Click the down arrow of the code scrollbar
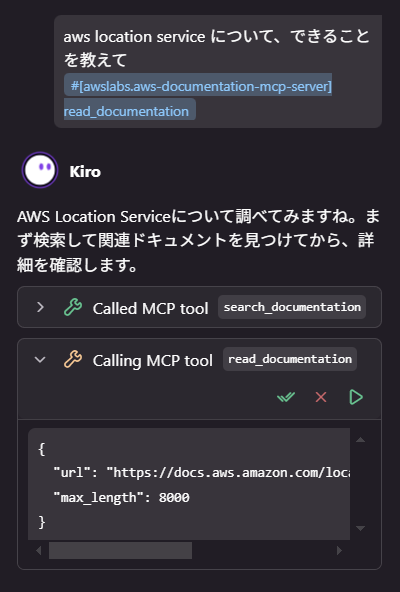The width and height of the screenshot is (400, 592). point(360,528)
